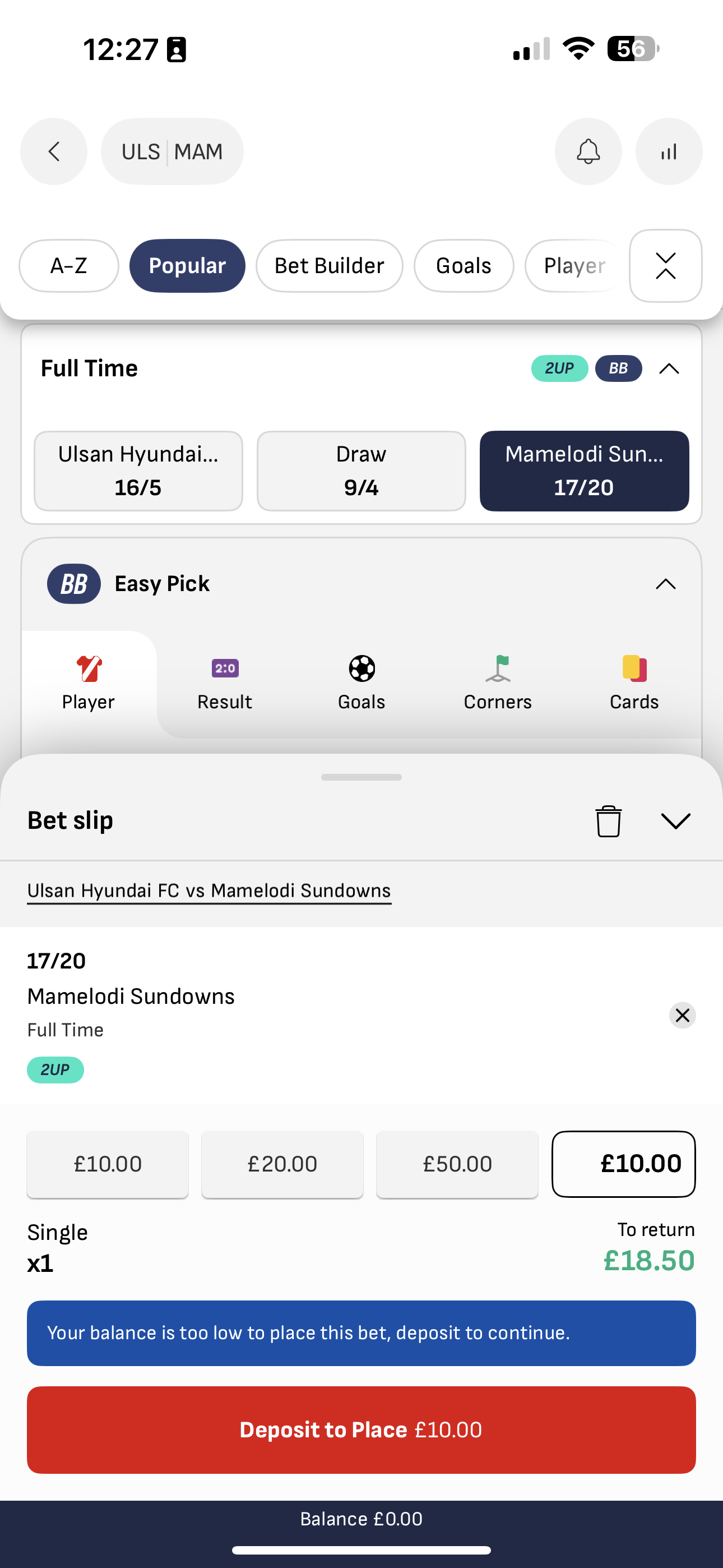This screenshot has height=1568, width=723.
Task: Collapse the Full Time market section
Action: click(668, 368)
